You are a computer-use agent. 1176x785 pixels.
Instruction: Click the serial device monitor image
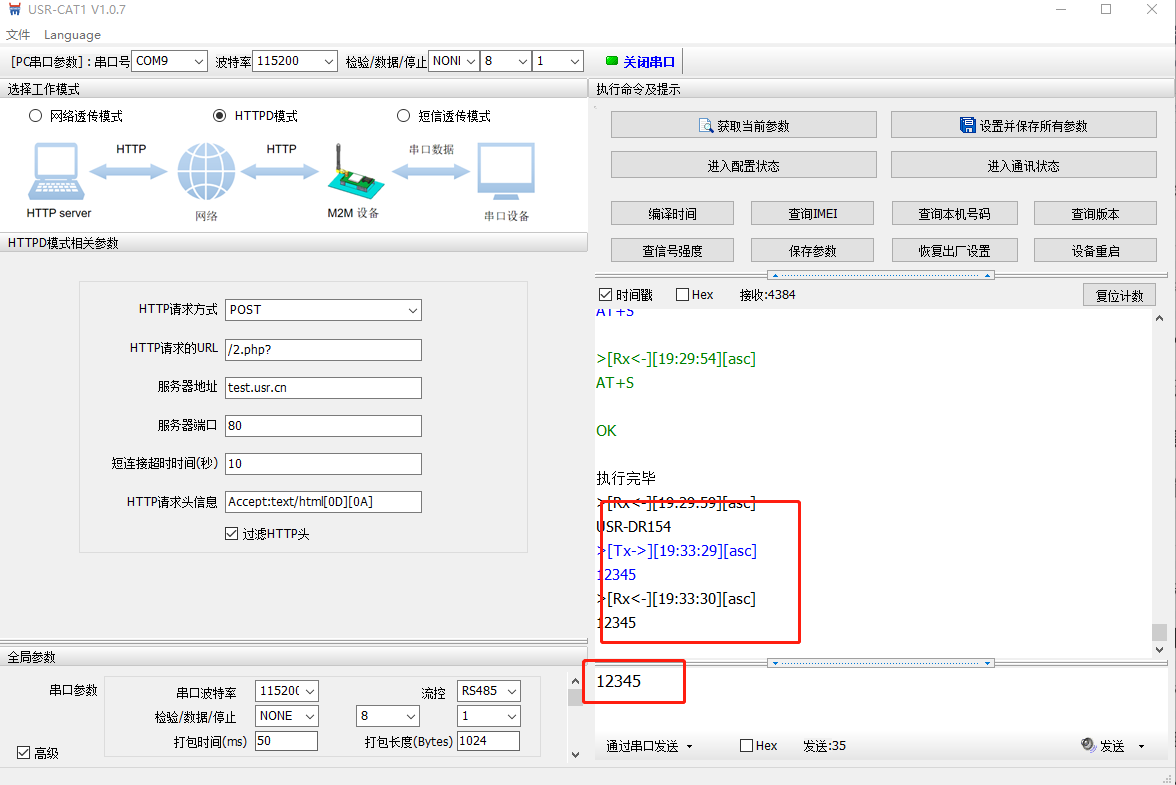[x=506, y=174]
